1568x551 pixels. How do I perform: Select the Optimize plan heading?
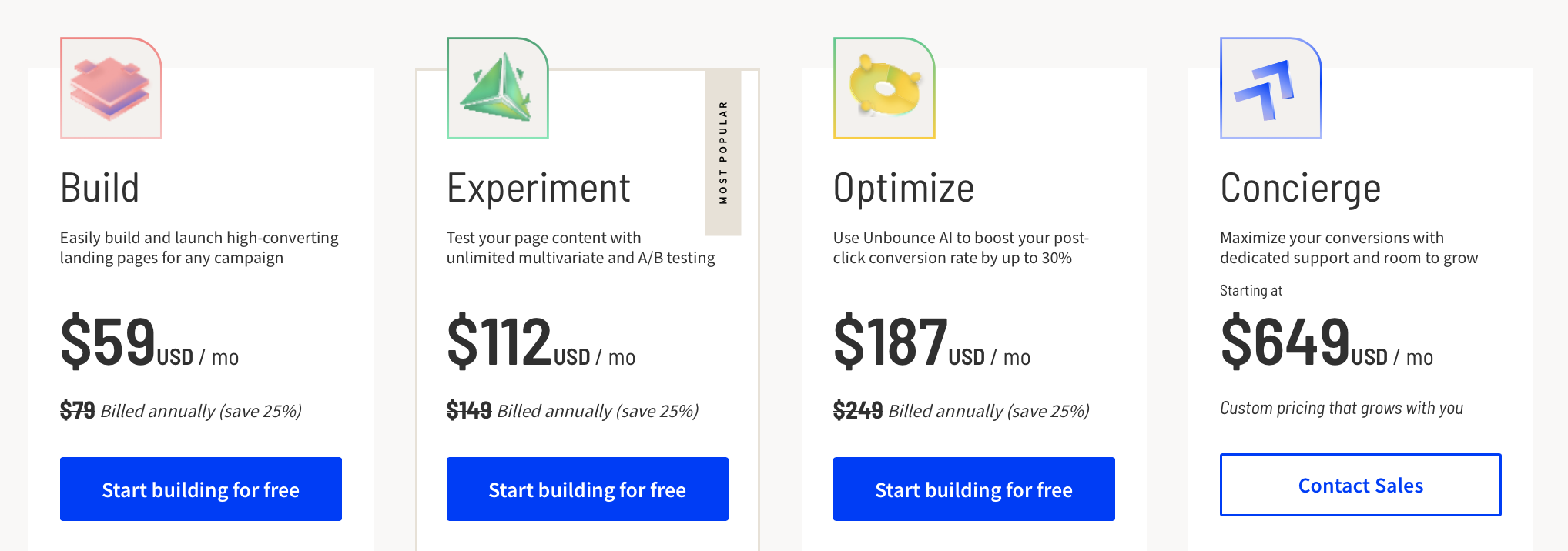[x=903, y=189]
